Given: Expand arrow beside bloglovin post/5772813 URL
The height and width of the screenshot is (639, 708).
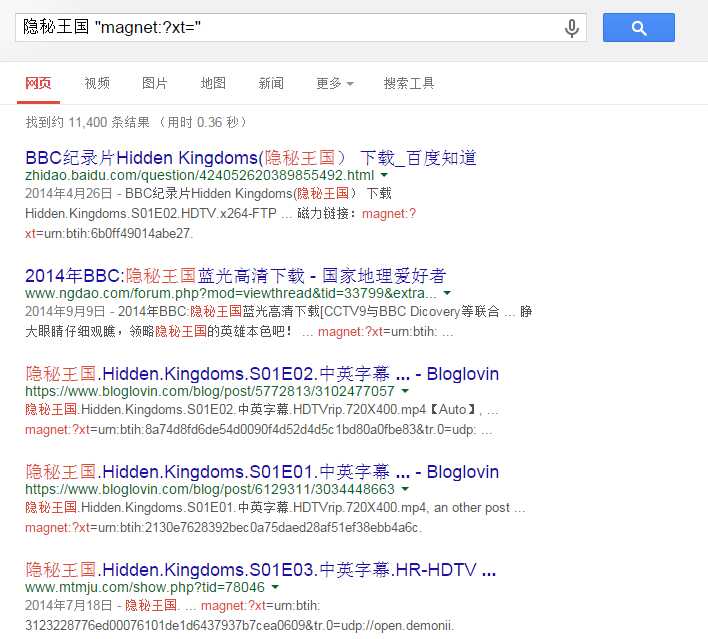Looking at the screenshot, I should [x=405, y=391].
